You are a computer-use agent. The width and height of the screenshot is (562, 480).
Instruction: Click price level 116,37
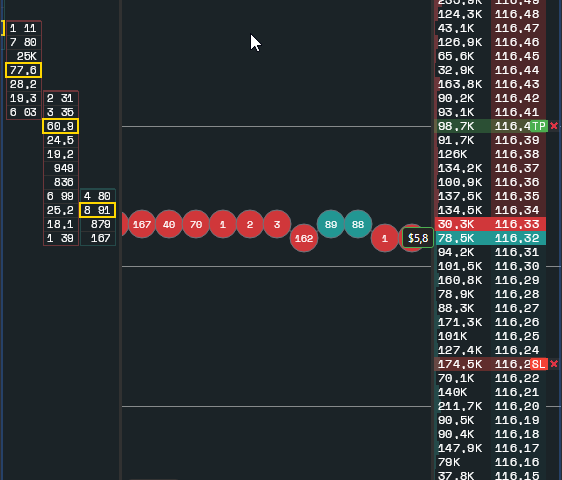[517, 168]
